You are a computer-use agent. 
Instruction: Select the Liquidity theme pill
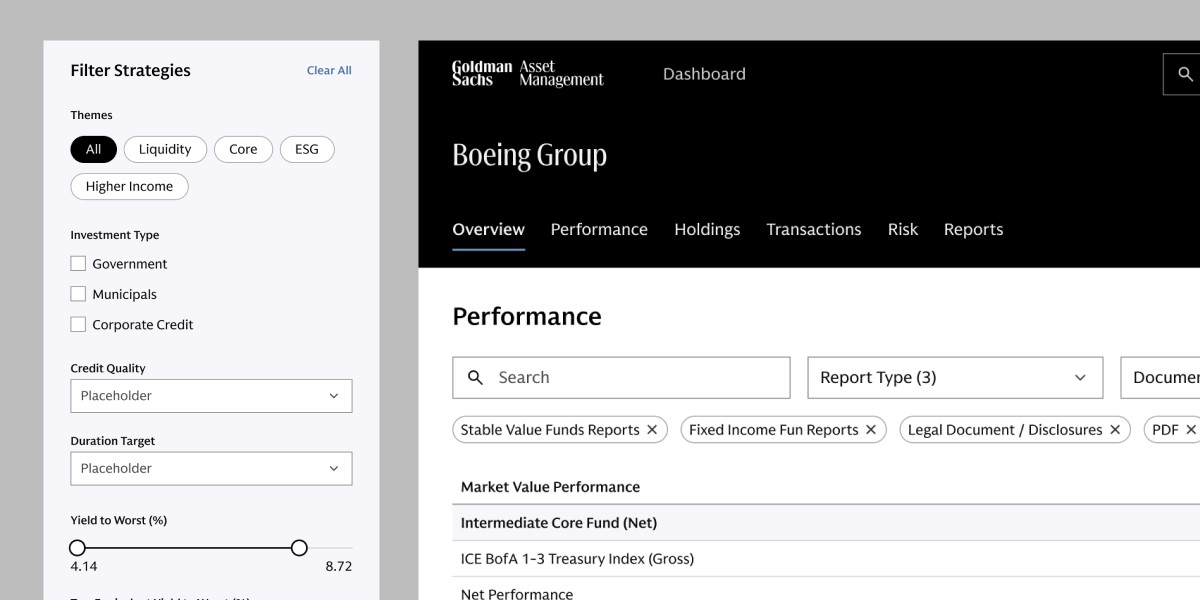pos(165,149)
